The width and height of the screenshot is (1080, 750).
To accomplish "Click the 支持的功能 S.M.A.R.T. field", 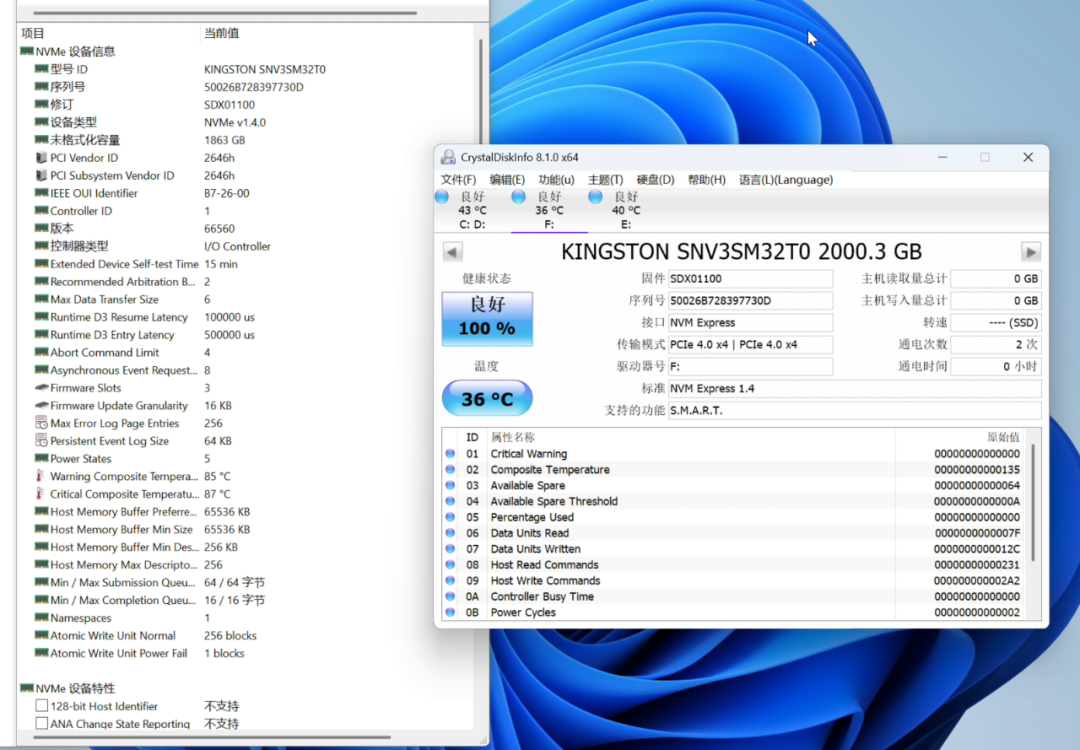I will tap(854, 410).
